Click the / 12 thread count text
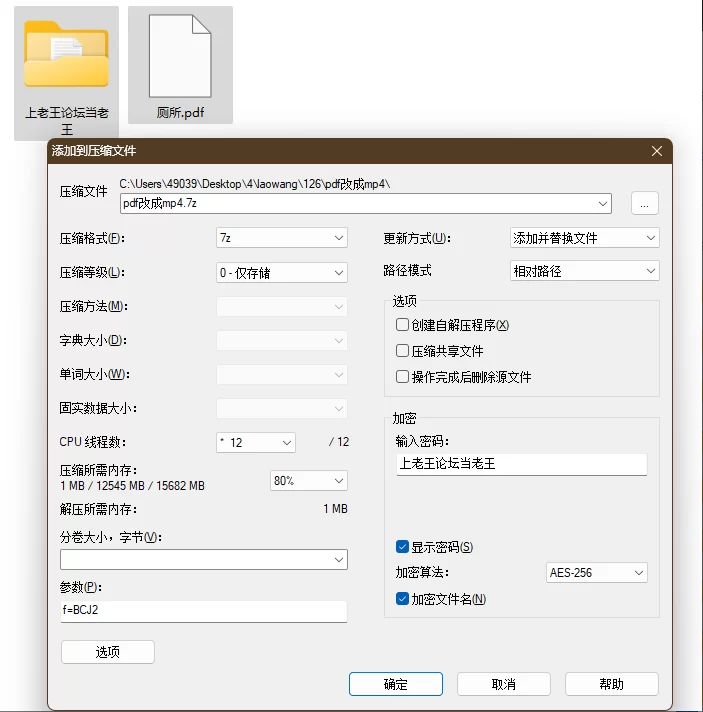Image resolution: width=703 pixels, height=712 pixels. [339, 442]
